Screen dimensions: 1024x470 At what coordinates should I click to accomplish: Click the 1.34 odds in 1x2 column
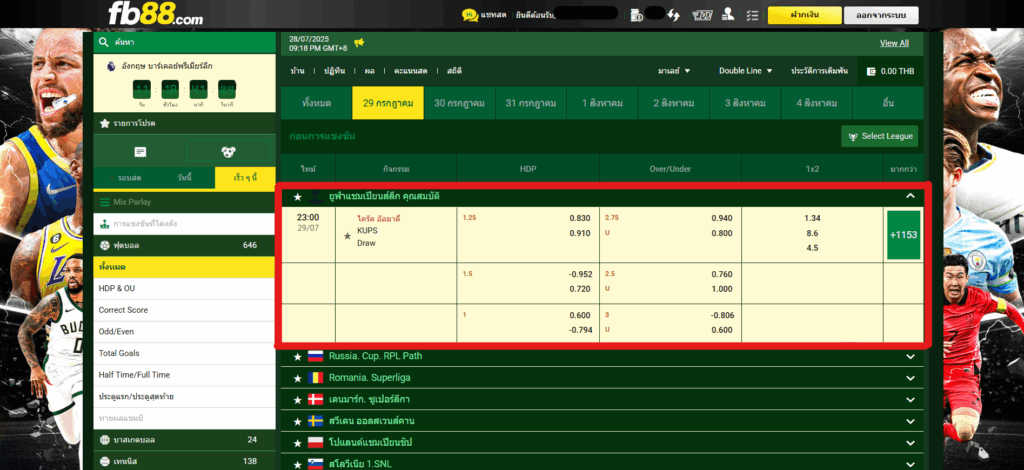(812, 218)
